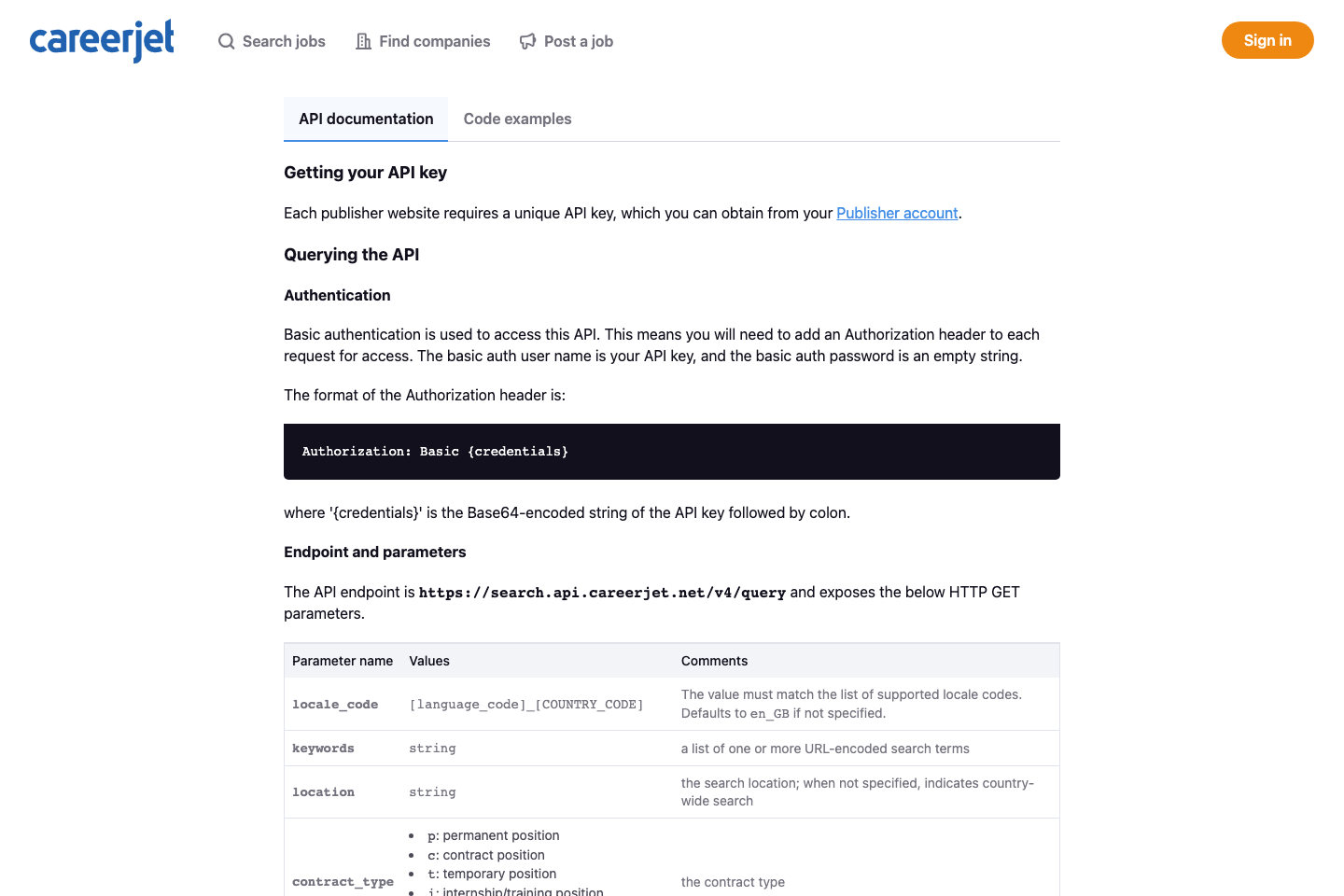Open the Publisher account link

point(896,213)
